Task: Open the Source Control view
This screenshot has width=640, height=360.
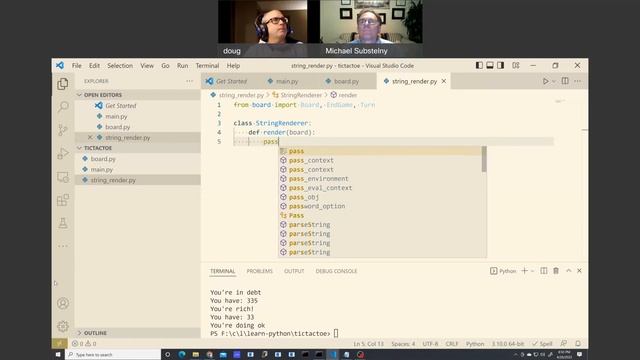Action: [63, 130]
